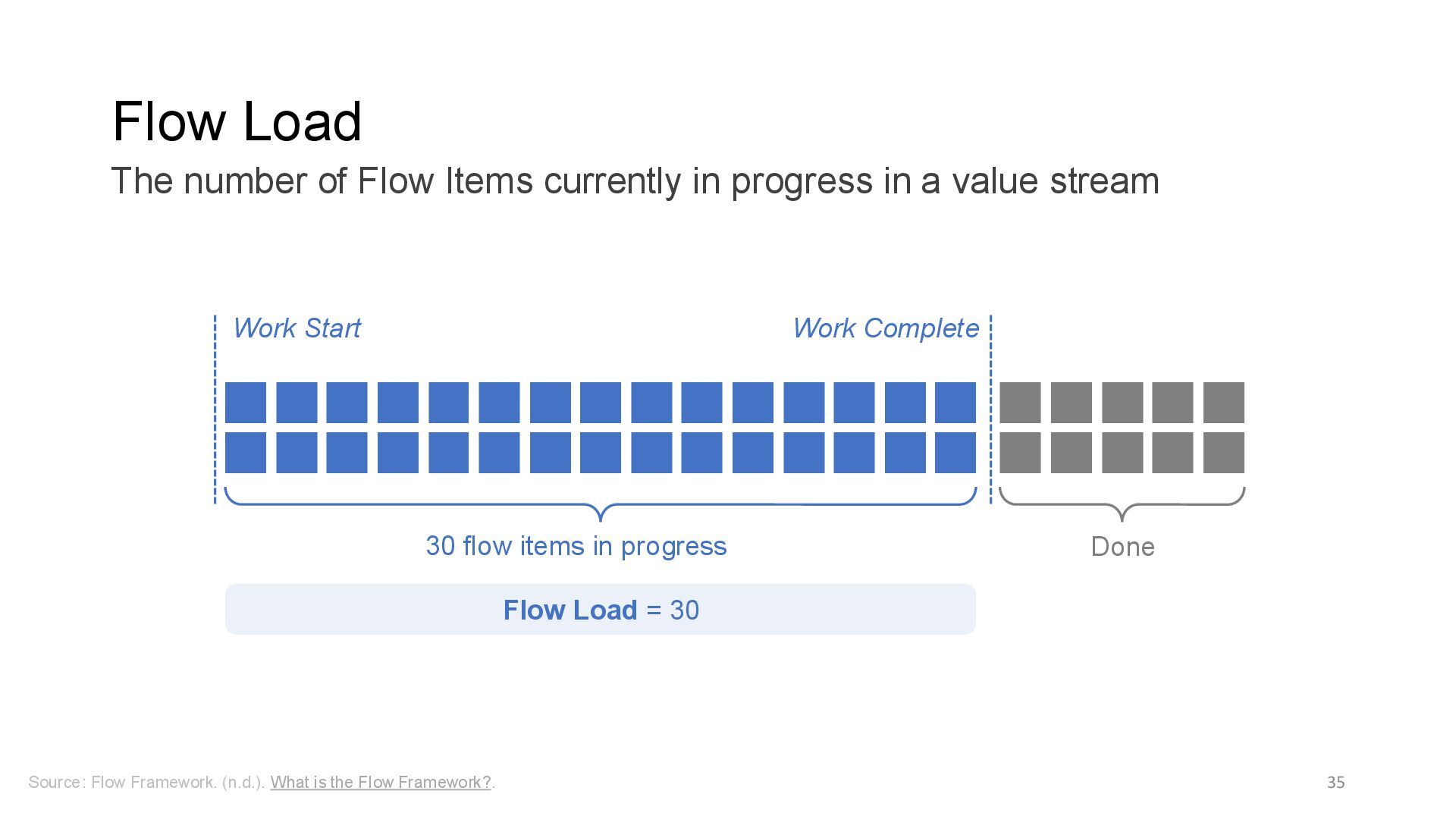Click the 'Flow Load = 30' box

tap(600, 609)
